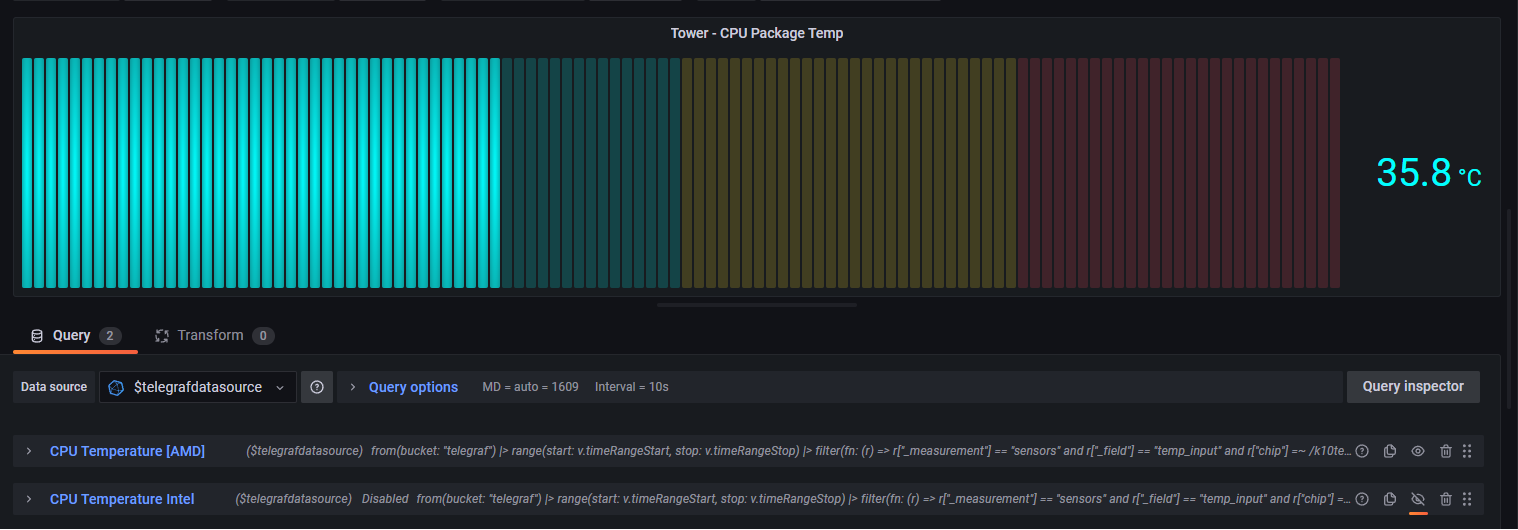Click the CPU Temperature Intel query name
Image resolution: width=1518 pixels, height=530 pixels.
click(122, 499)
